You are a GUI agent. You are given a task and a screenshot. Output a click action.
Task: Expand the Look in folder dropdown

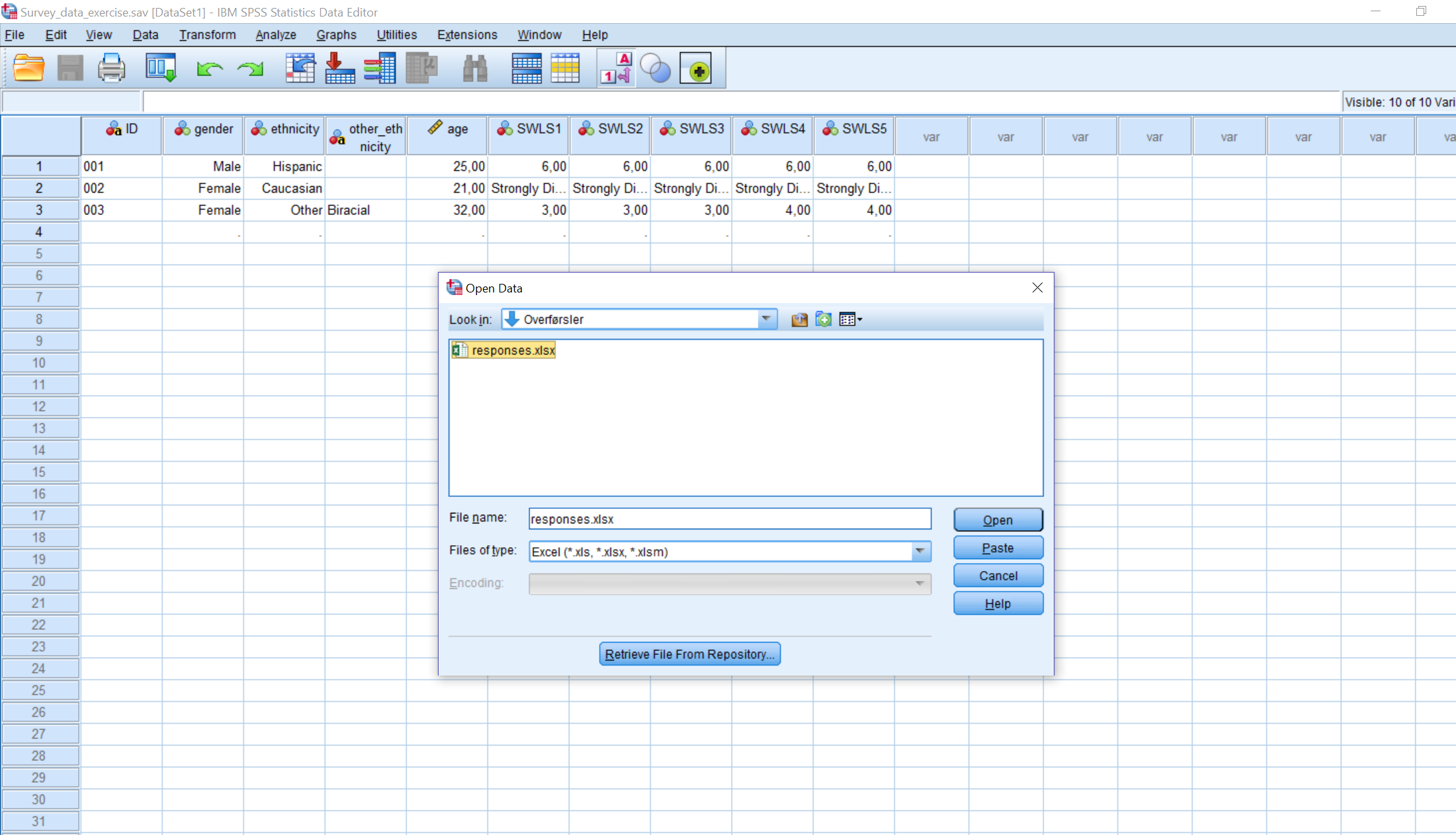(x=766, y=320)
